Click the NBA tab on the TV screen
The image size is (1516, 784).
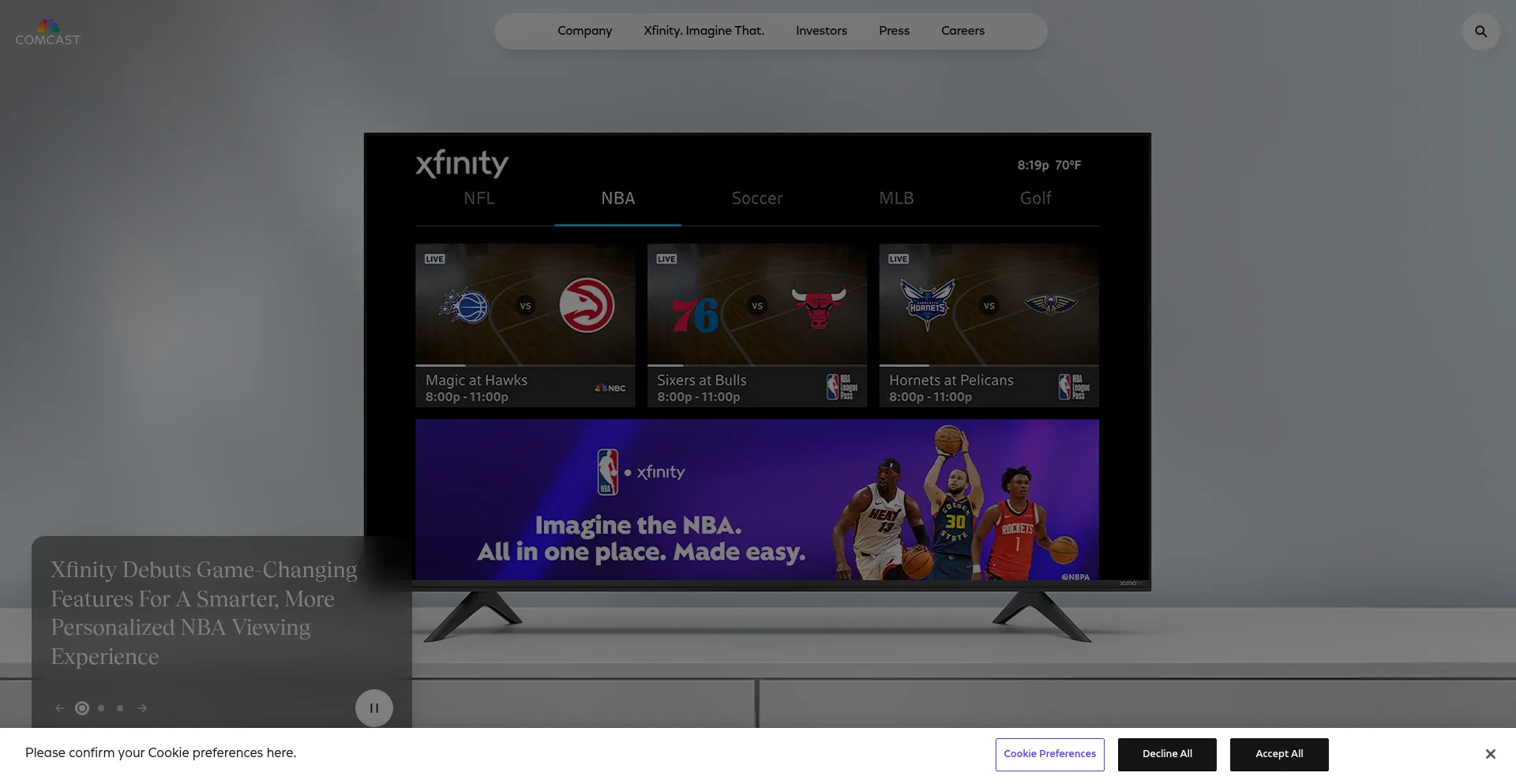(618, 198)
